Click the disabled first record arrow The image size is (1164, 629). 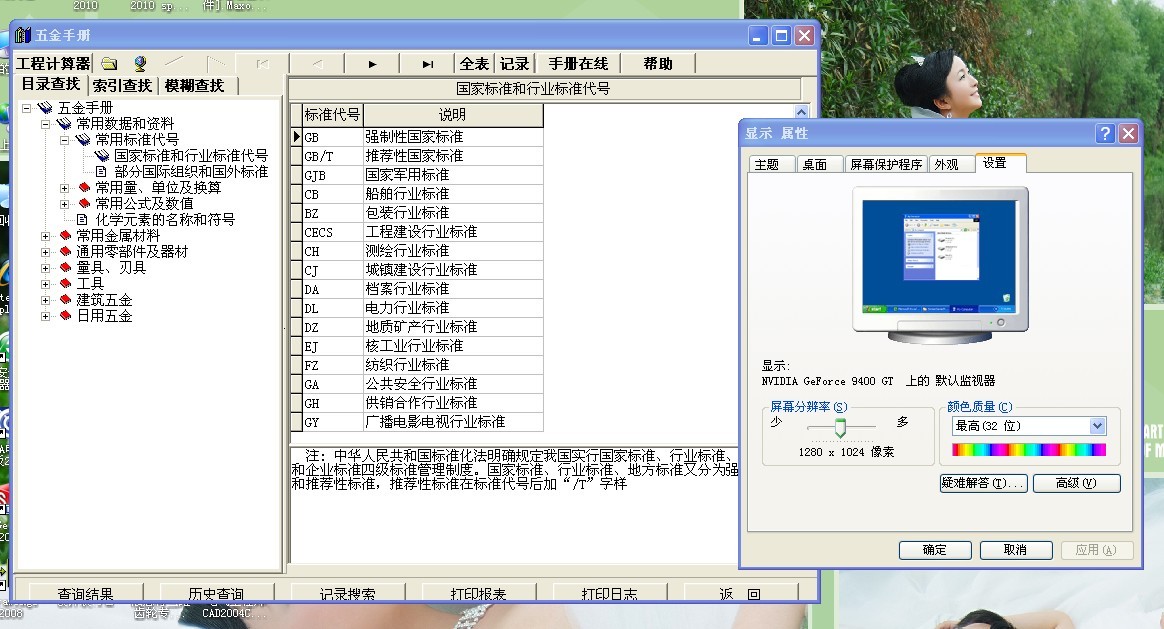click(262, 65)
